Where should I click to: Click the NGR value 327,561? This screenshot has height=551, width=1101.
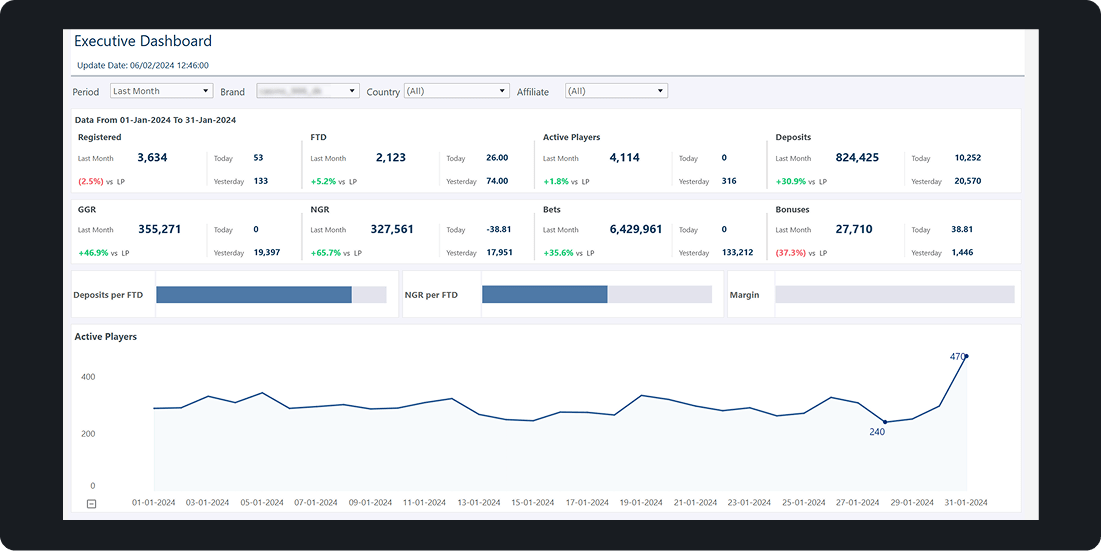click(x=391, y=229)
